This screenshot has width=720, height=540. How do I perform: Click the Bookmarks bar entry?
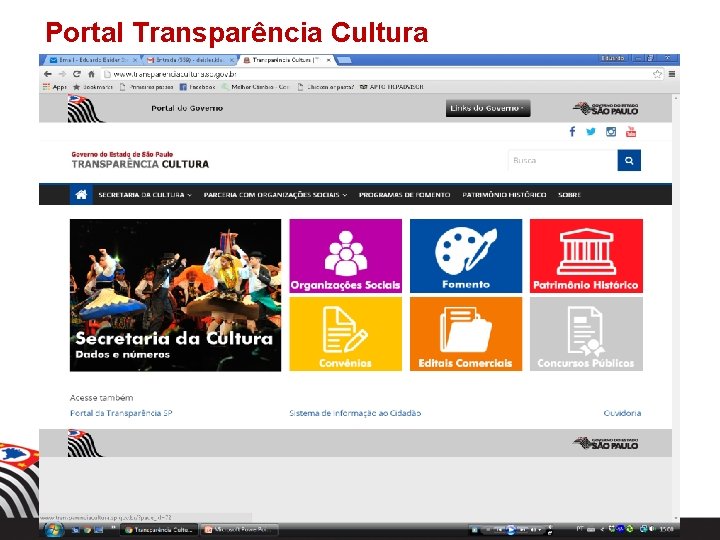tap(93, 87)
